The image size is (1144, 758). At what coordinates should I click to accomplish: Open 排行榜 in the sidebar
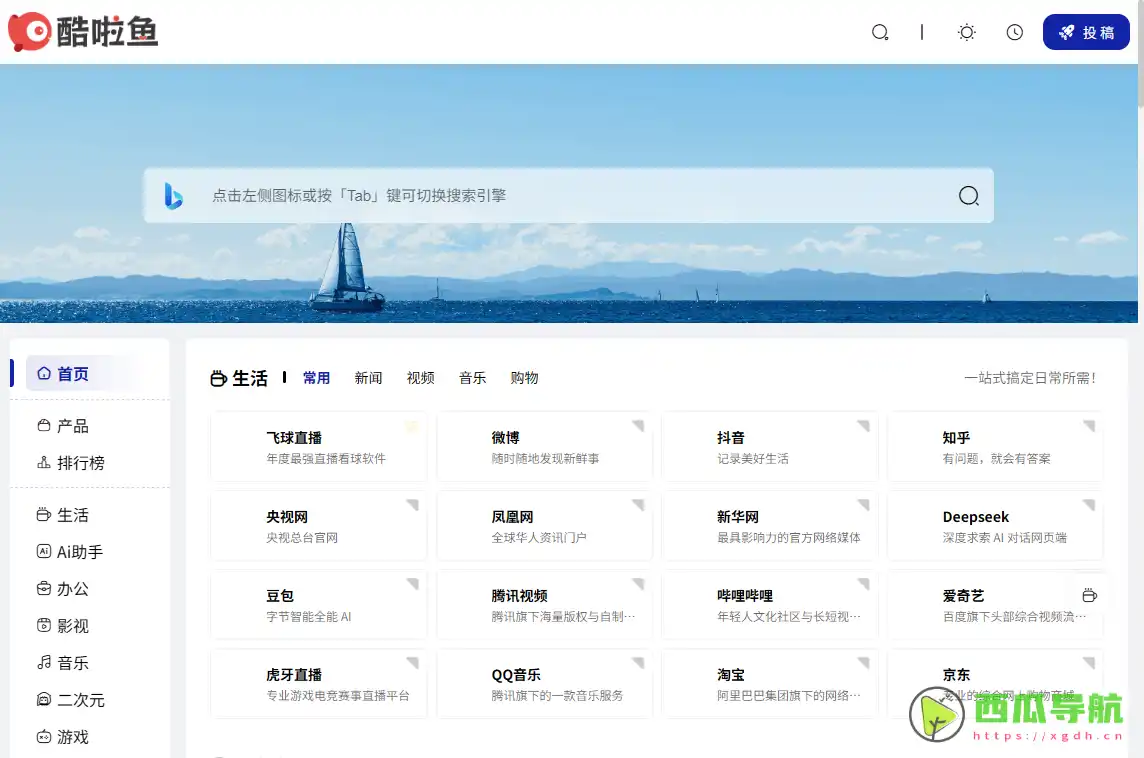(x=71, y=463)
